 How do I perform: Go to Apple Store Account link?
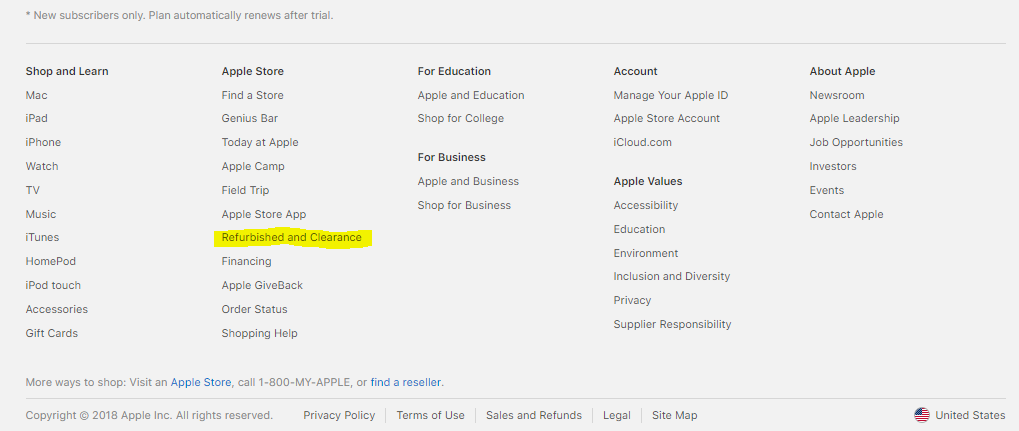(667, 118)
